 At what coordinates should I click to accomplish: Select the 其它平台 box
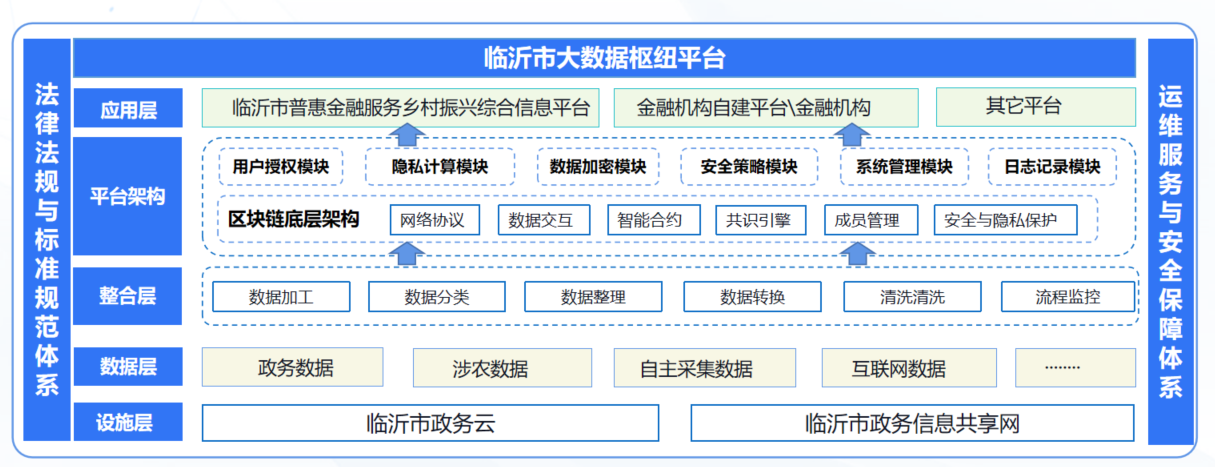click(1035, 107)
